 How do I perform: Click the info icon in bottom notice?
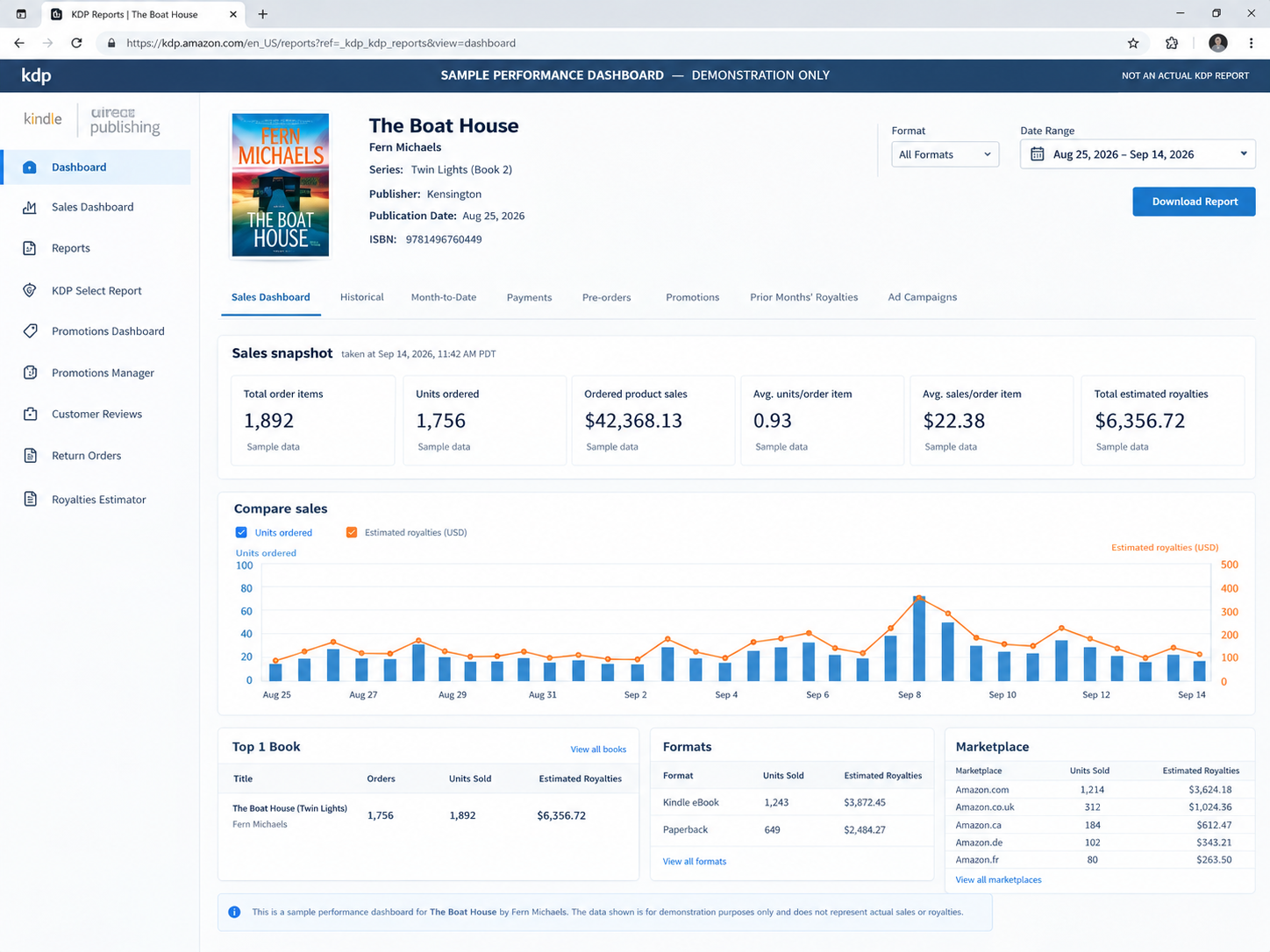[234, 912]
